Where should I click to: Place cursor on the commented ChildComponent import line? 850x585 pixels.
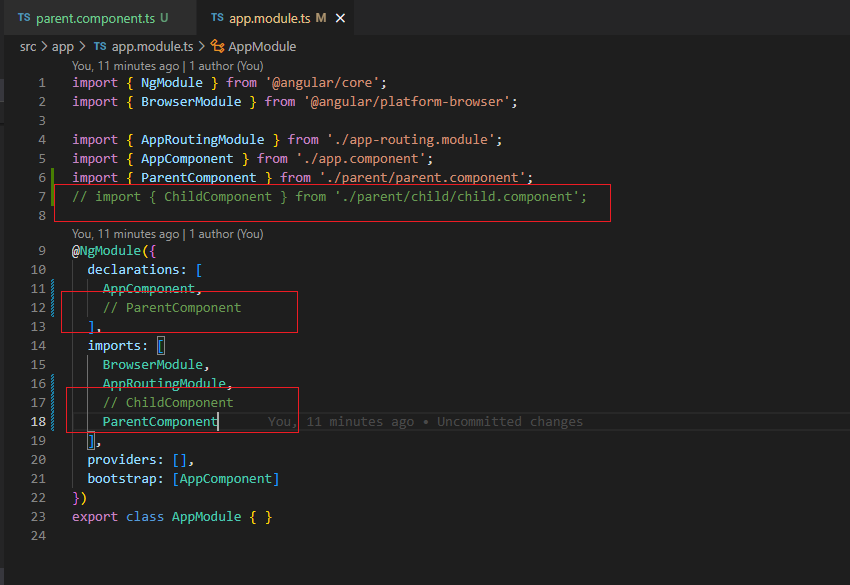point(329,197)
